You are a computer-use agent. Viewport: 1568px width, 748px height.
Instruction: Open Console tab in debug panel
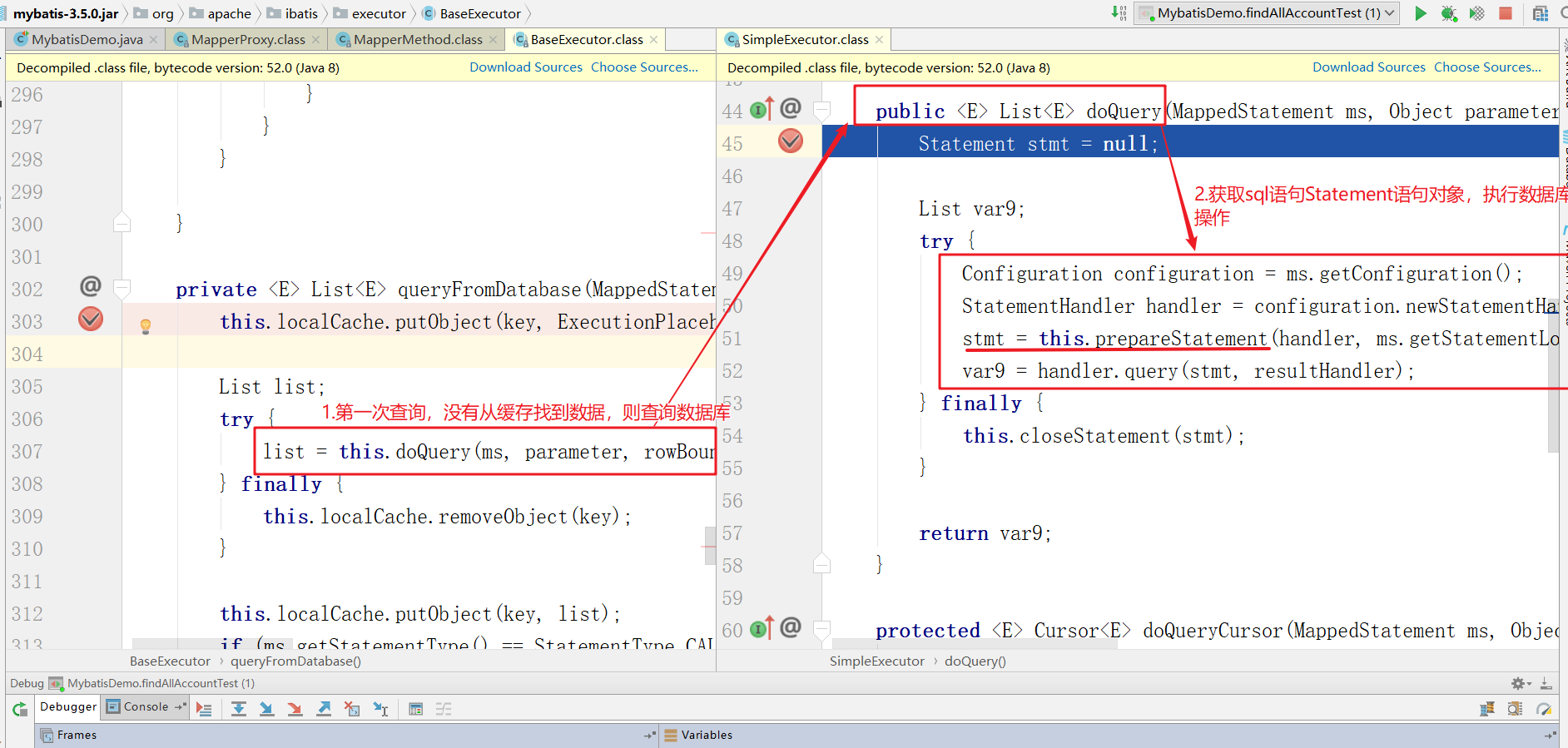point(146,706)
